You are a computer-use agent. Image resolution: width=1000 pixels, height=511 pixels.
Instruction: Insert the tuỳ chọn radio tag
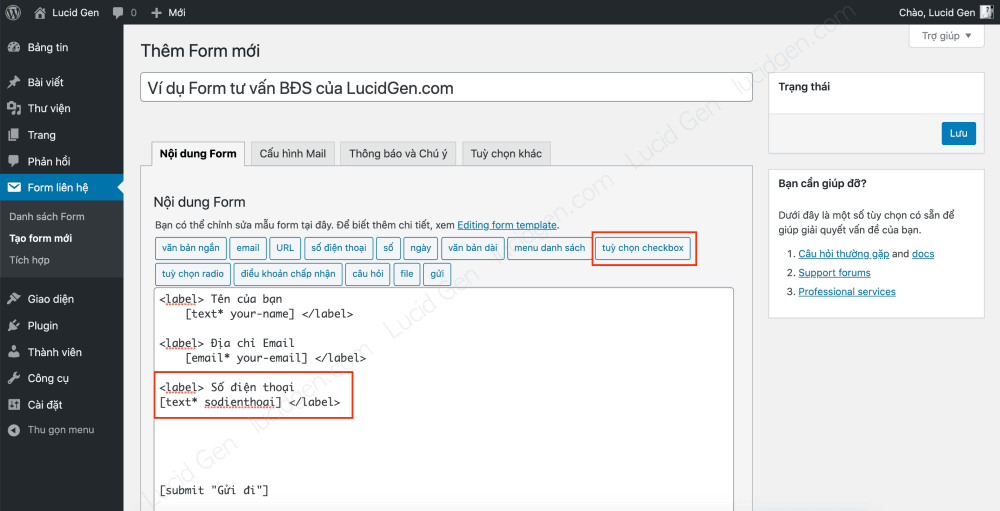(193, 274)
